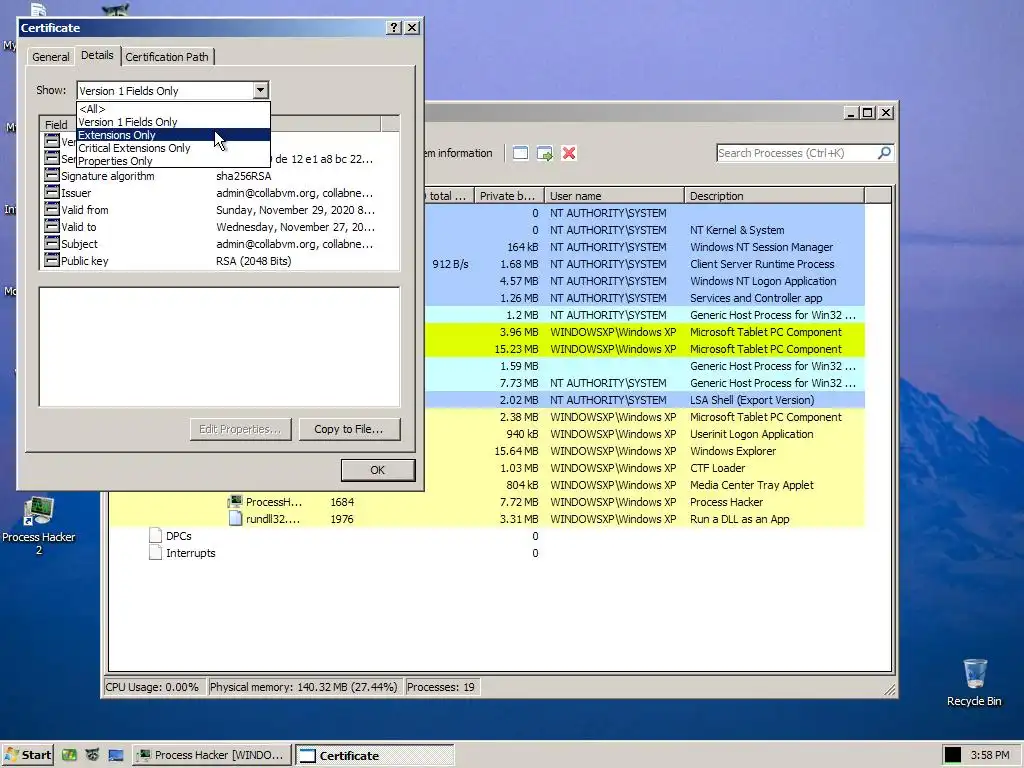
Task: Click first quick launch icon next to Start
Action: coord(69,755)
